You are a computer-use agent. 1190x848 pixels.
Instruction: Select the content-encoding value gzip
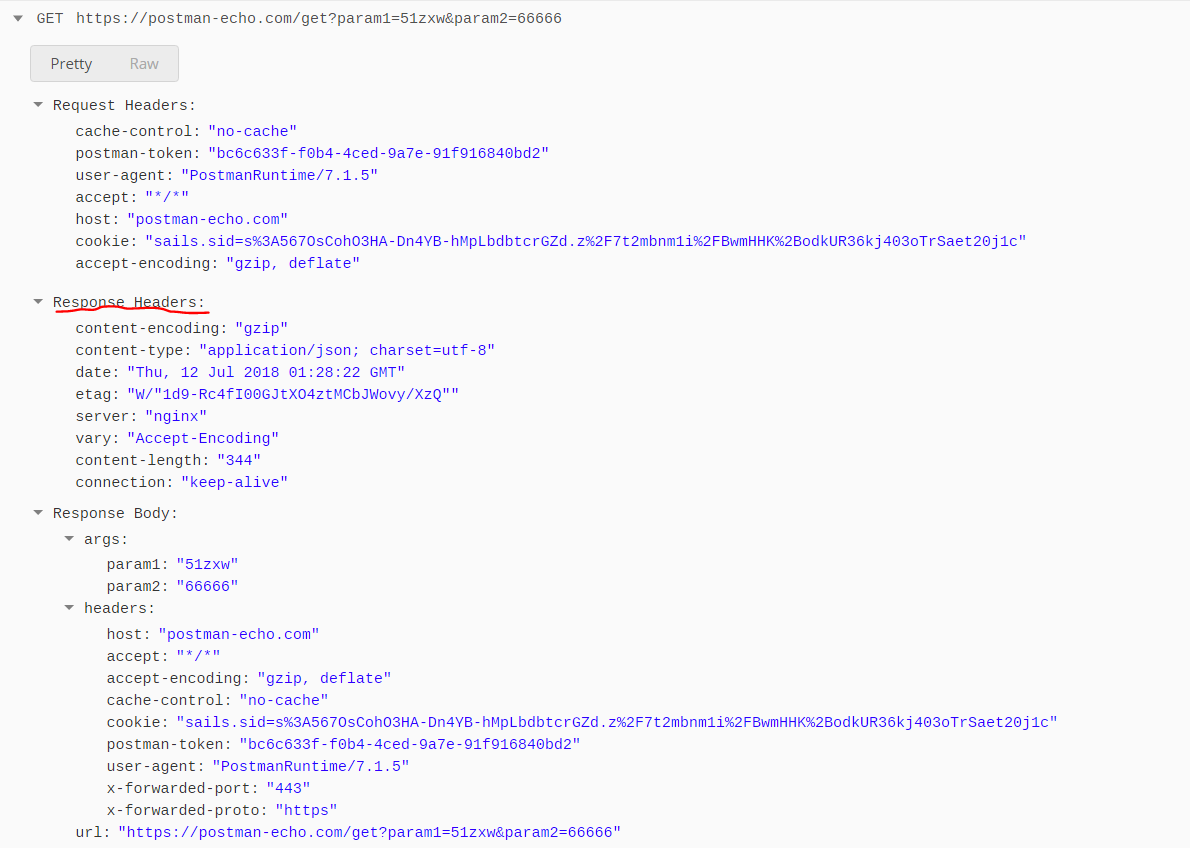coord(262,327)
